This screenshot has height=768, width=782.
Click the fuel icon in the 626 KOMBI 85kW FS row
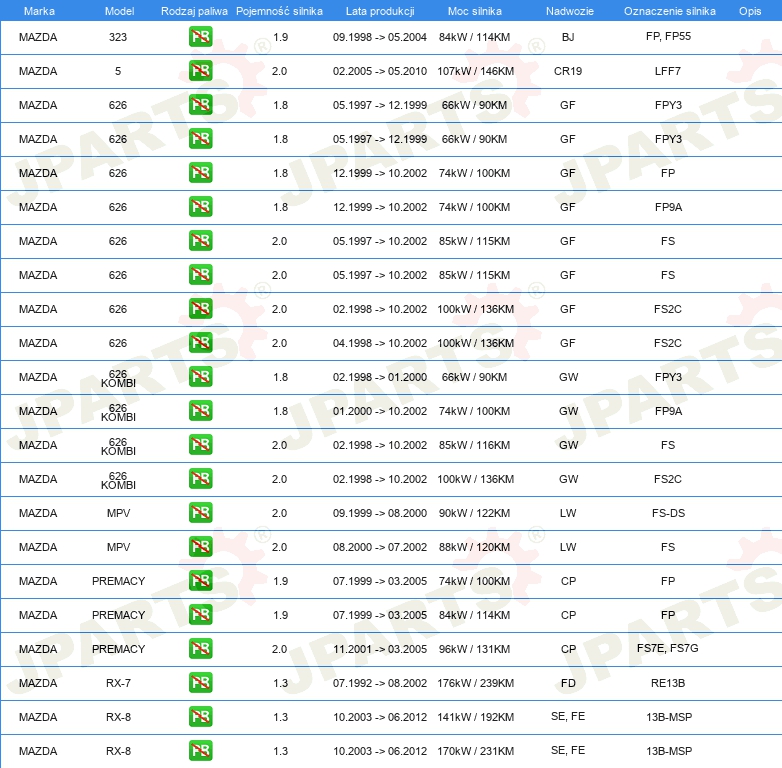coord(200,445)
